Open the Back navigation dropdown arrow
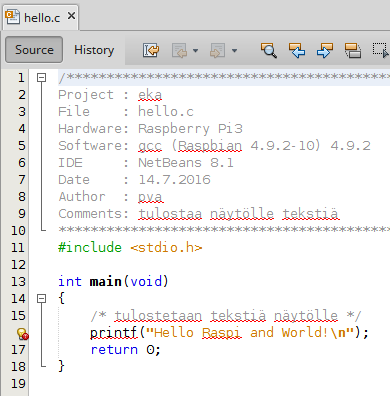Screen dimensions: 390x396 pos(195,51)
